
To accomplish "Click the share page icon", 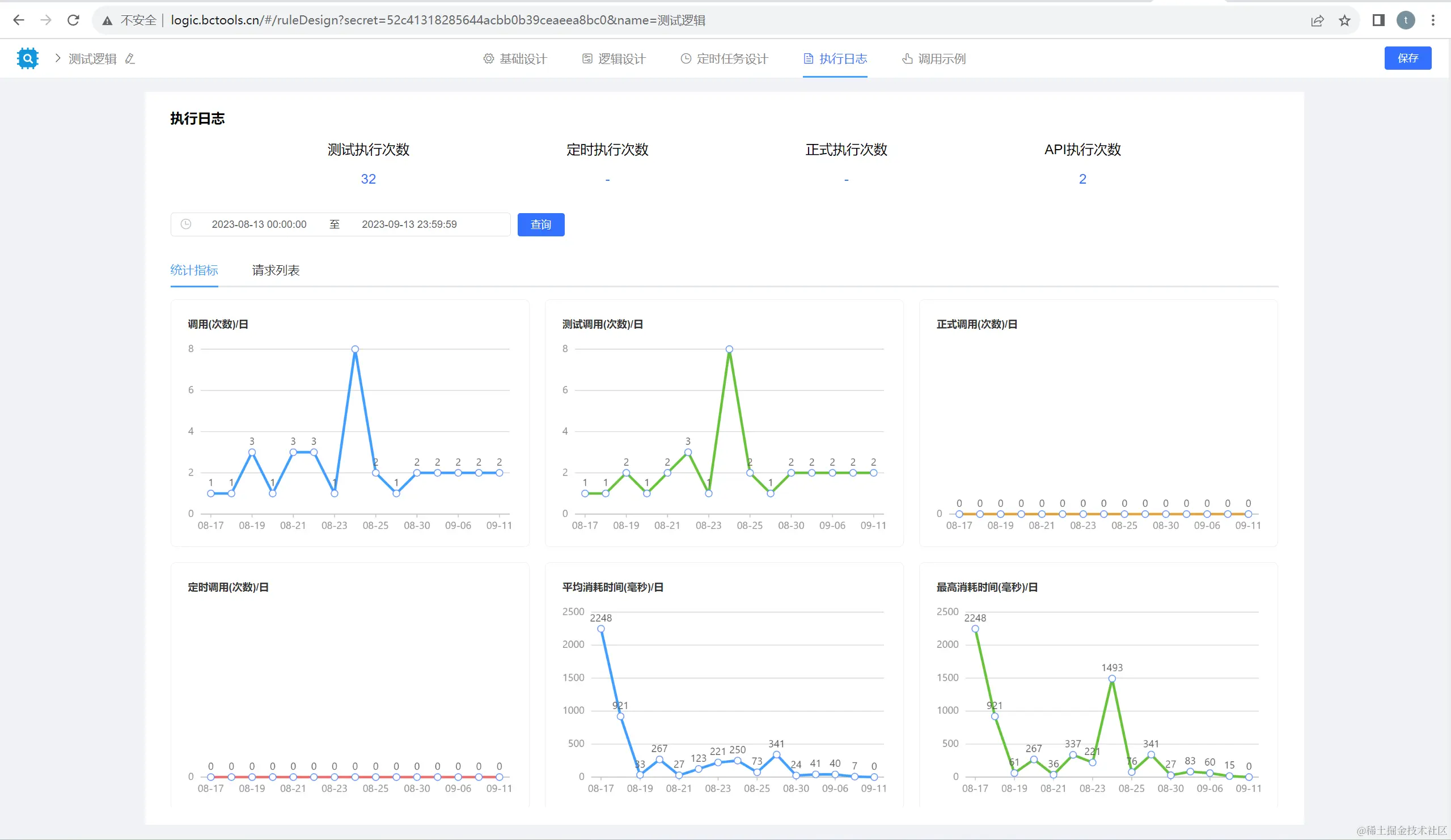I will pyautogui.click(x=1317, y=21).
